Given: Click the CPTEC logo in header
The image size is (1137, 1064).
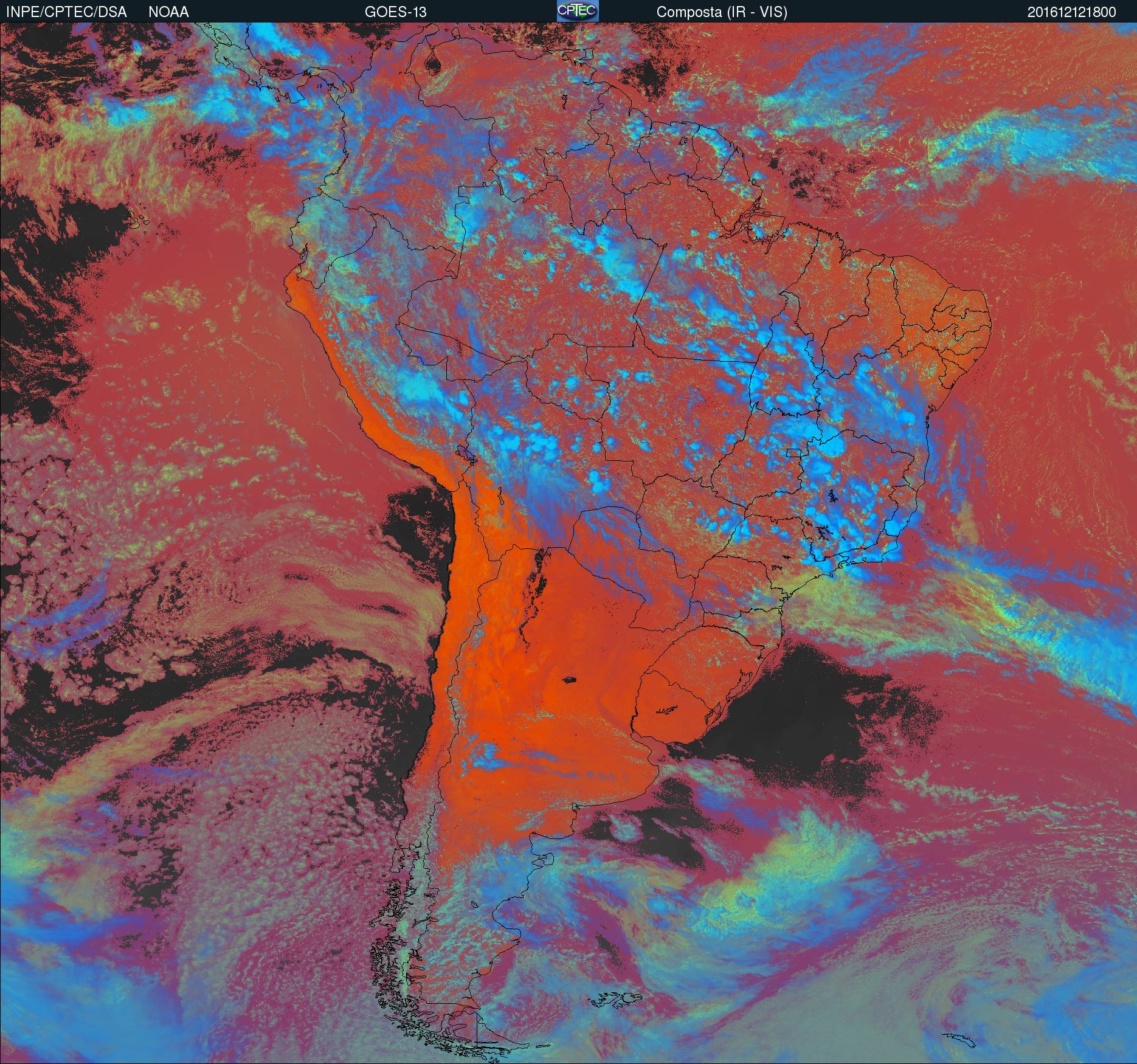Looking at the screenshot, I should (577, 11).
